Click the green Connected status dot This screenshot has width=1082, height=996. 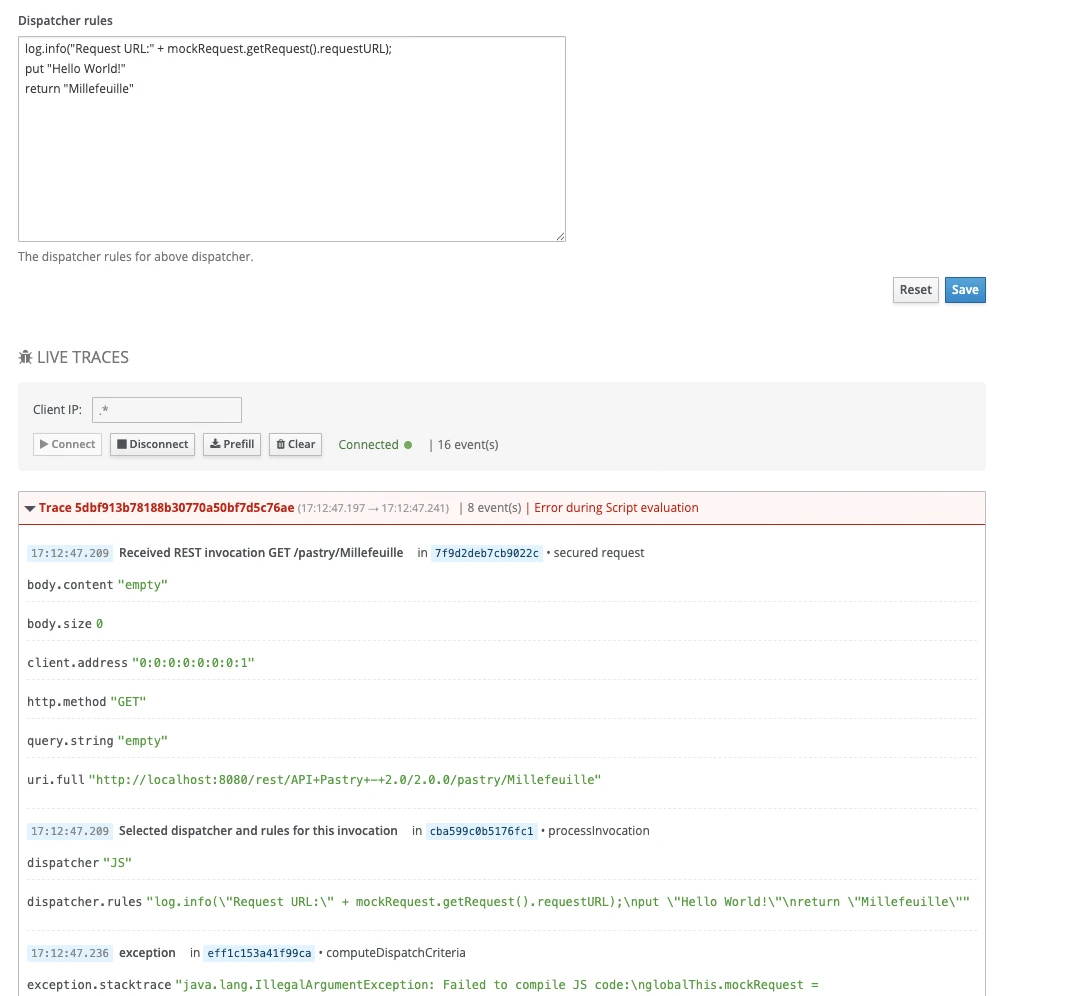coord(408,445)
